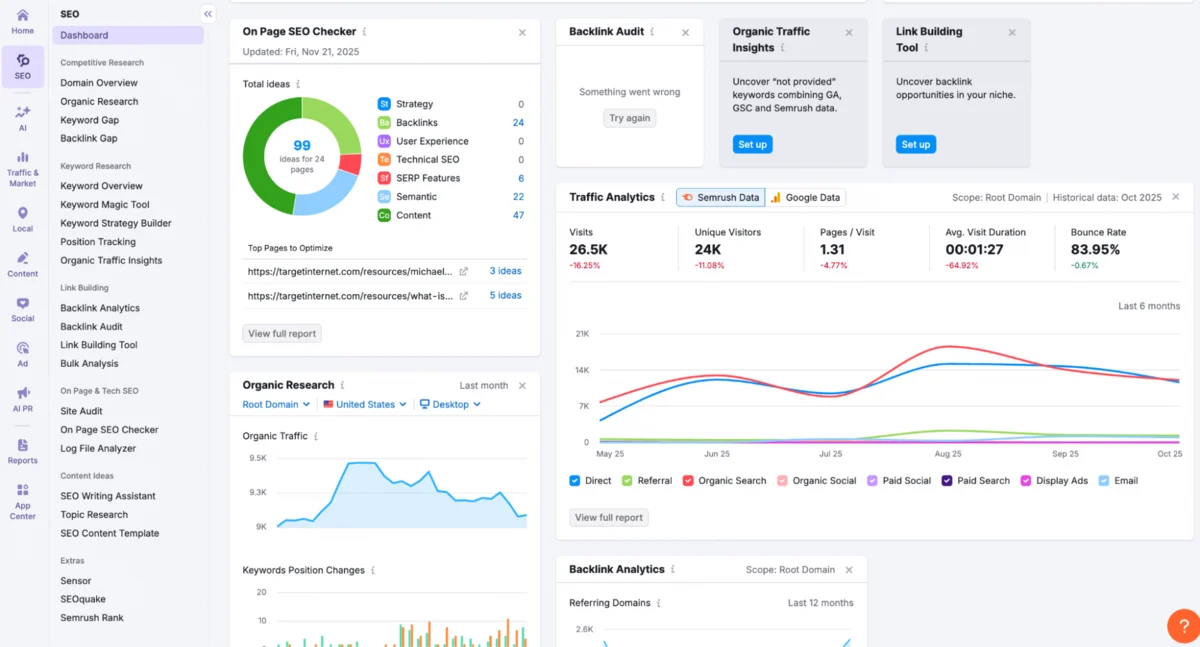The height and width of the screenshot is (647, 1200).
Task: Open the 5 ideas link
Action: (505, 296)
